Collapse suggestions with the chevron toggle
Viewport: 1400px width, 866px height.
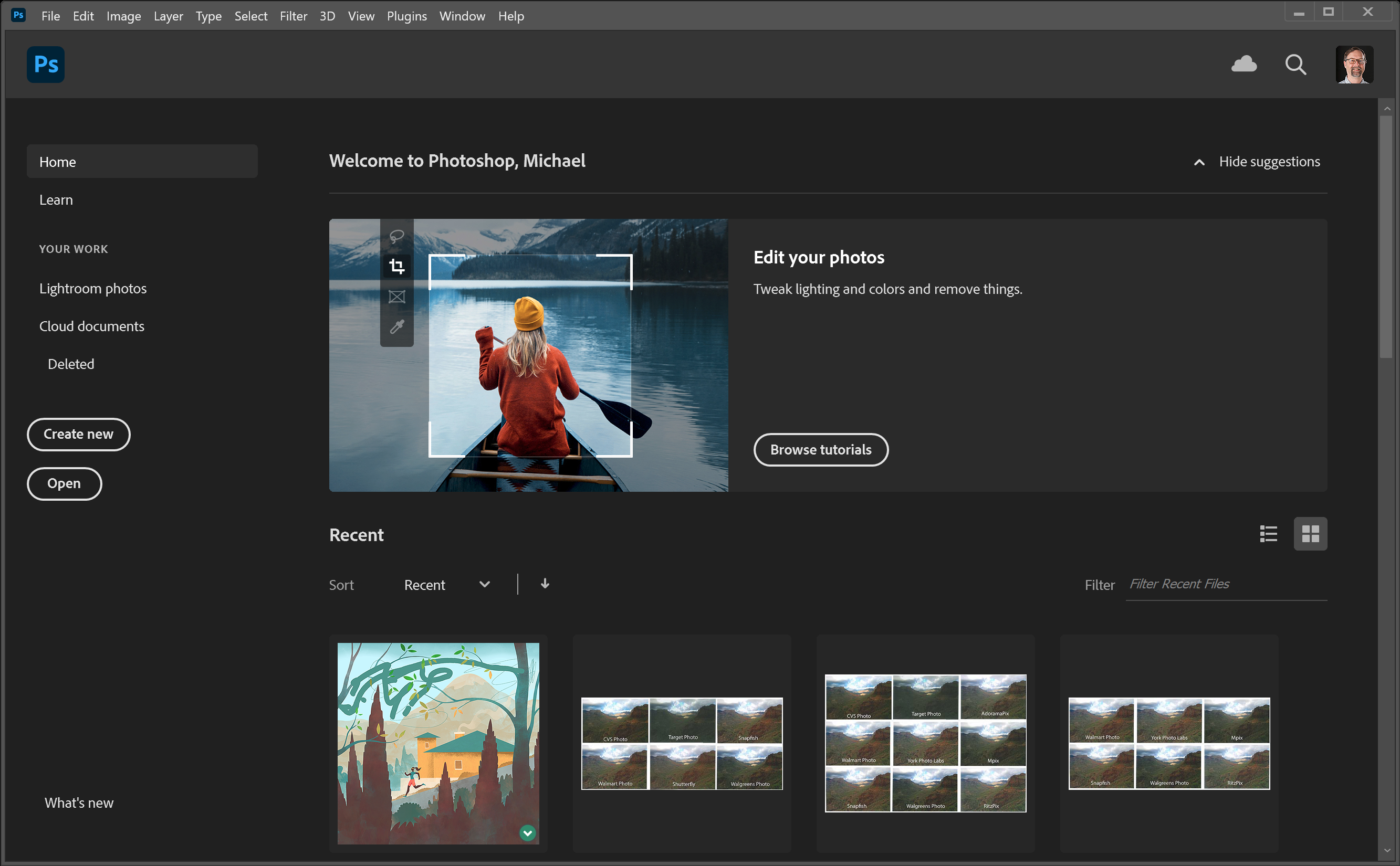point(1199,162)
